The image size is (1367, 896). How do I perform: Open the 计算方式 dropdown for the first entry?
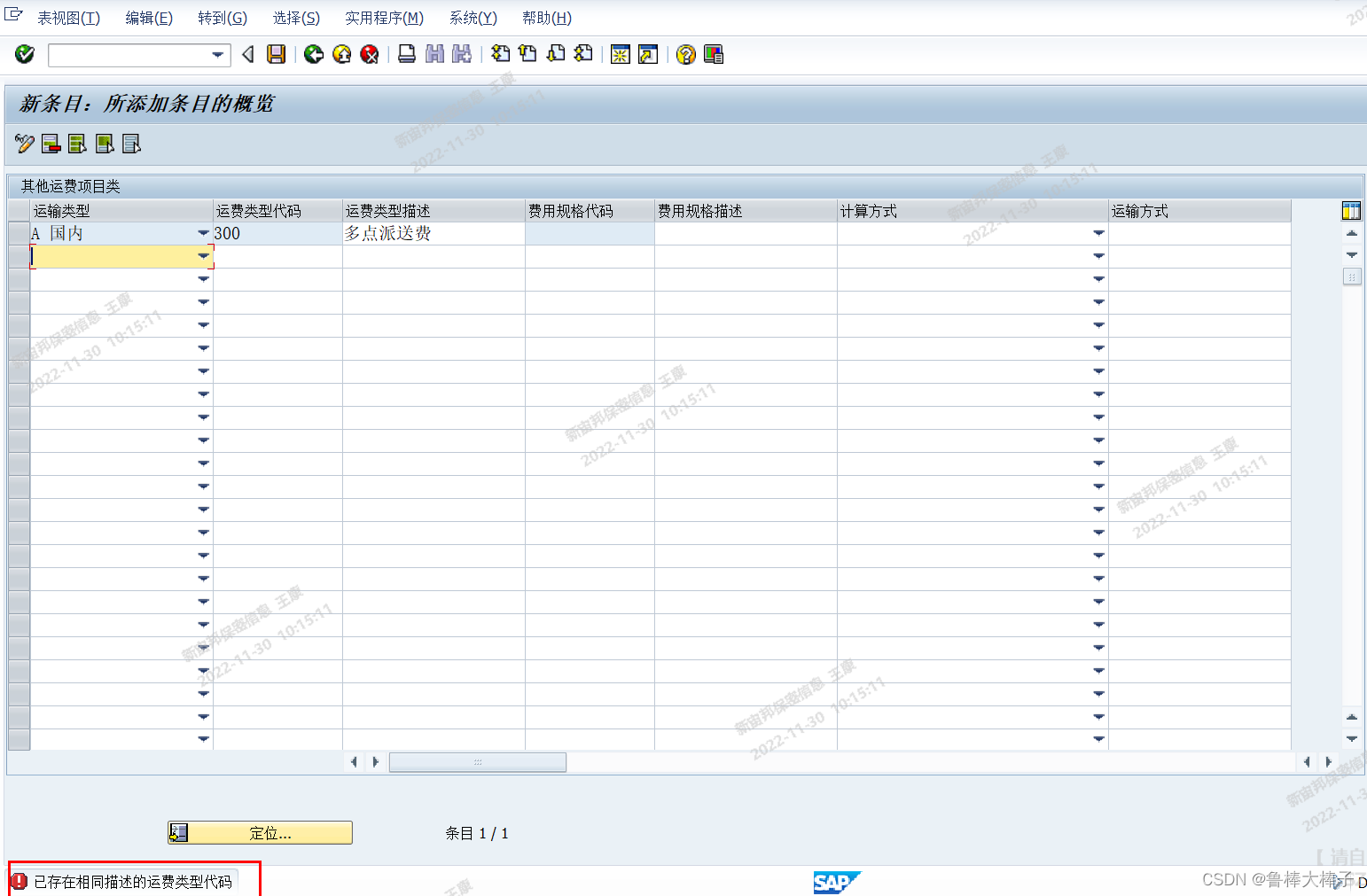tap(1098, 232)
